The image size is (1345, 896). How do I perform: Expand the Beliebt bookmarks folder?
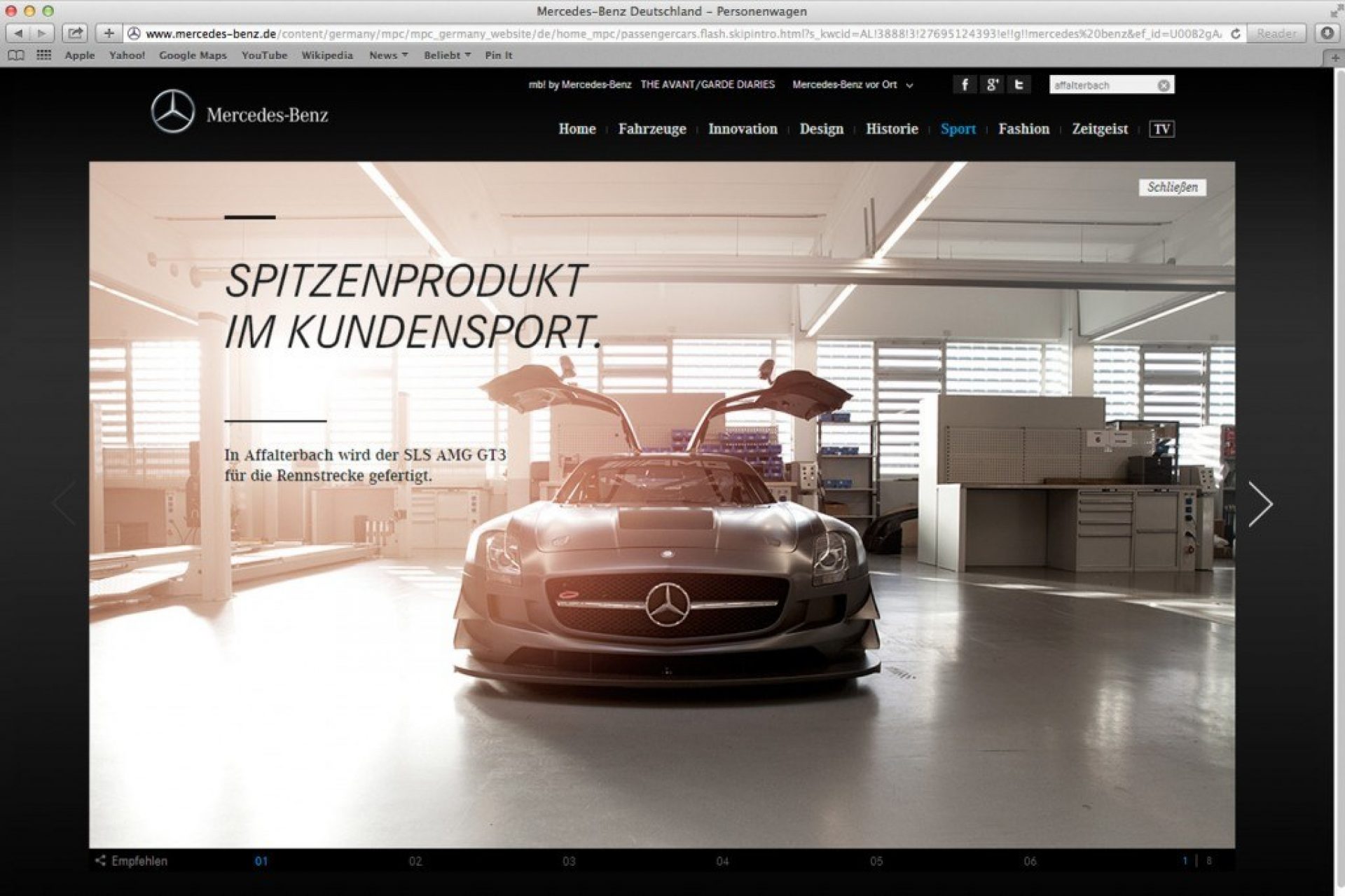tap(447, 55)
